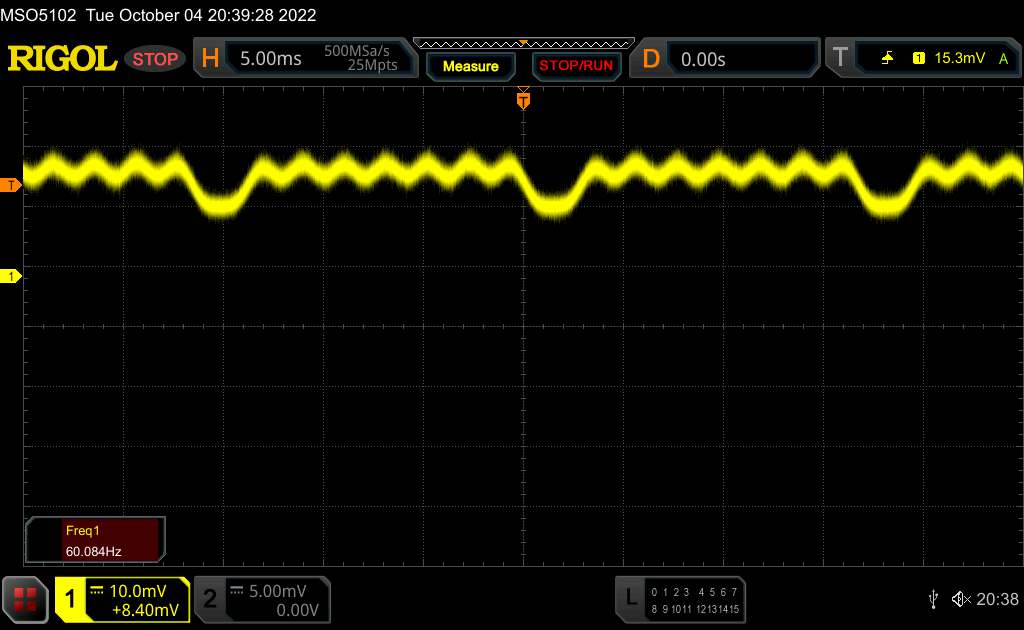This screenshot has height=630, width=1024.
Task: Open the 15.3mV trigger level setting
Action: (x=957, y=59)
